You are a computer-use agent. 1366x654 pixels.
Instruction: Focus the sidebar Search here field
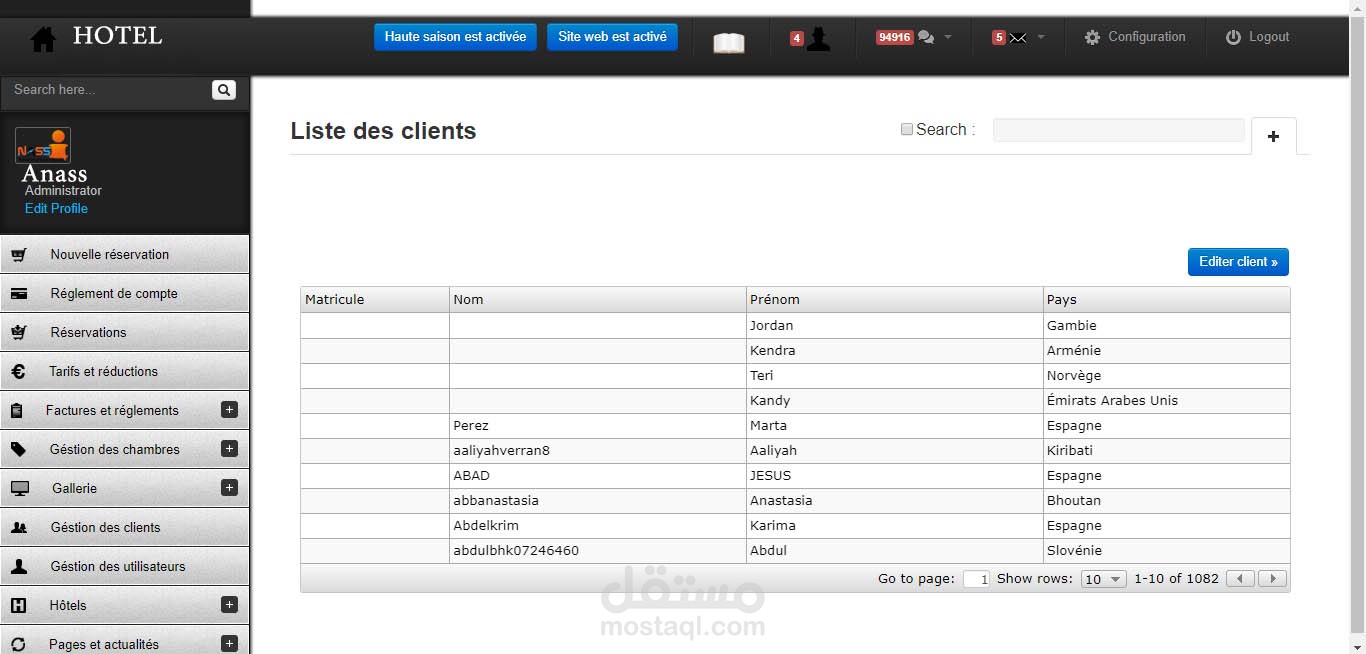[108, 90]
